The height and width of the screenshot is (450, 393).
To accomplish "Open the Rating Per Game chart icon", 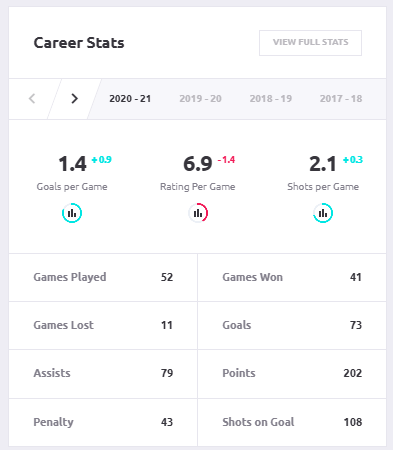I will [198, 213].
